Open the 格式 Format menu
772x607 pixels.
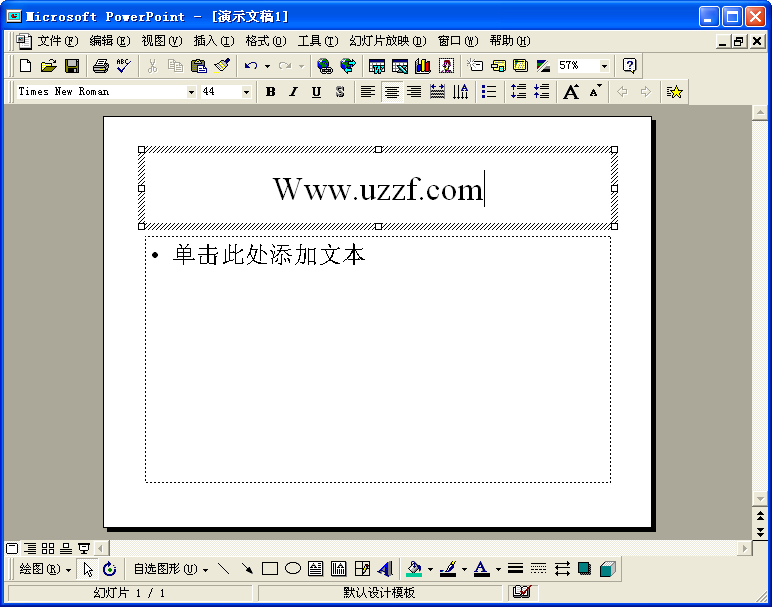pyautogui.click(x=266, y=41)
